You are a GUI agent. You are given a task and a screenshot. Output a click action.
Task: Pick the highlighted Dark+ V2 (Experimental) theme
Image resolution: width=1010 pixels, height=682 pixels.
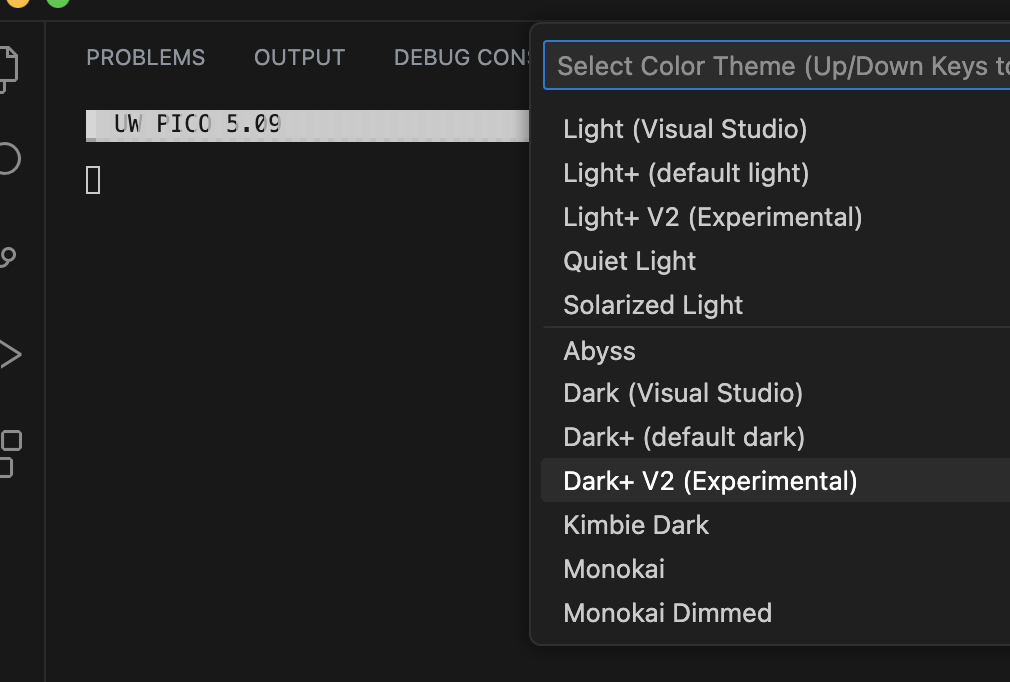tap(710, 480)
